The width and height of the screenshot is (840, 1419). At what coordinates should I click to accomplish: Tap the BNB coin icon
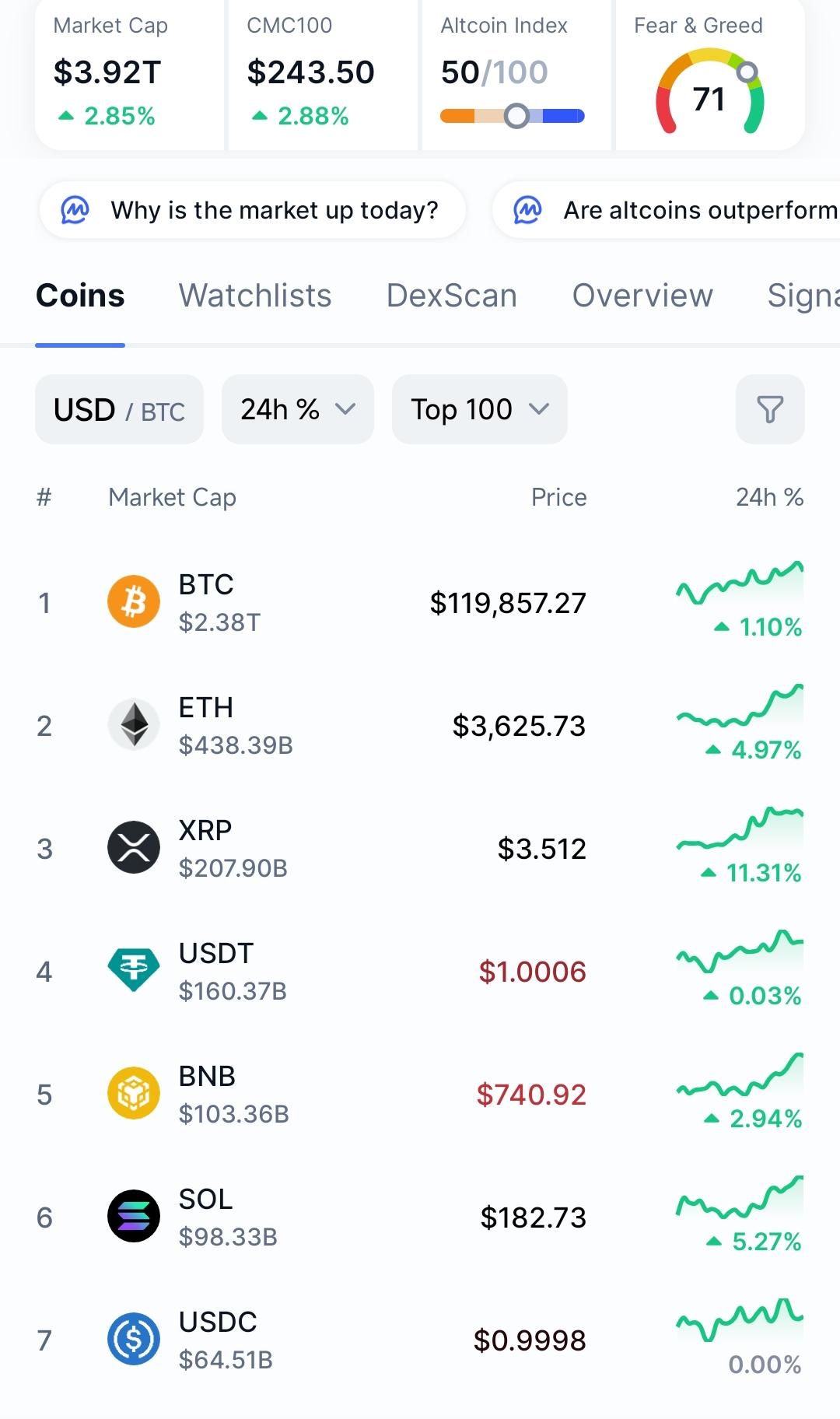pos(134,1094)
